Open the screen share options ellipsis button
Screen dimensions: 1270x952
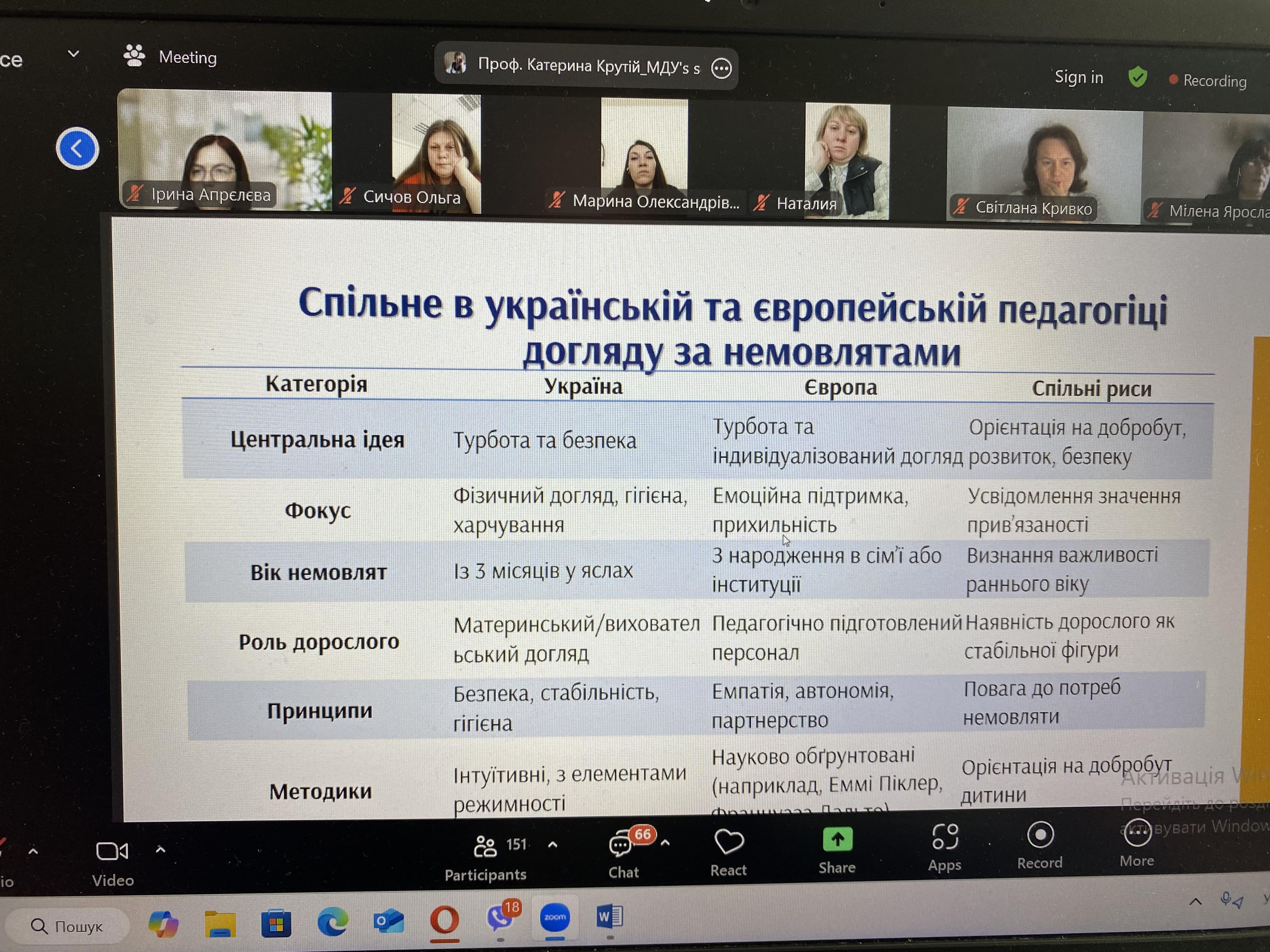coord(721,69)
